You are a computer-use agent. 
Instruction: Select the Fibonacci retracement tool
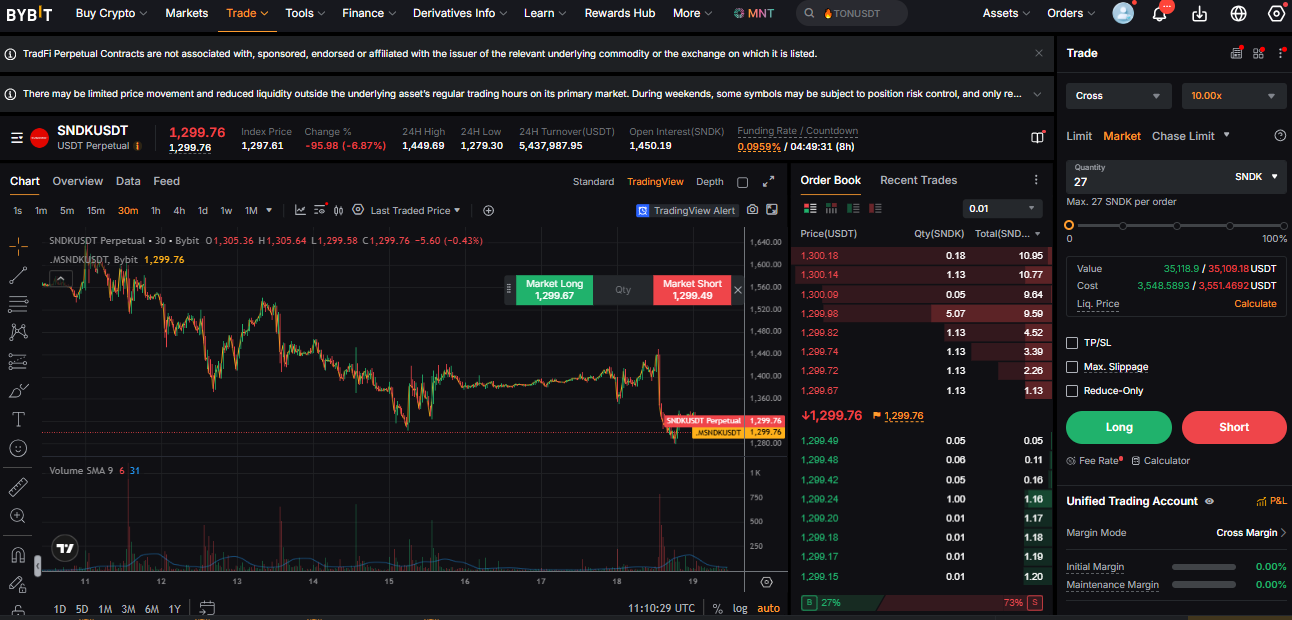[x=18, y=304]
